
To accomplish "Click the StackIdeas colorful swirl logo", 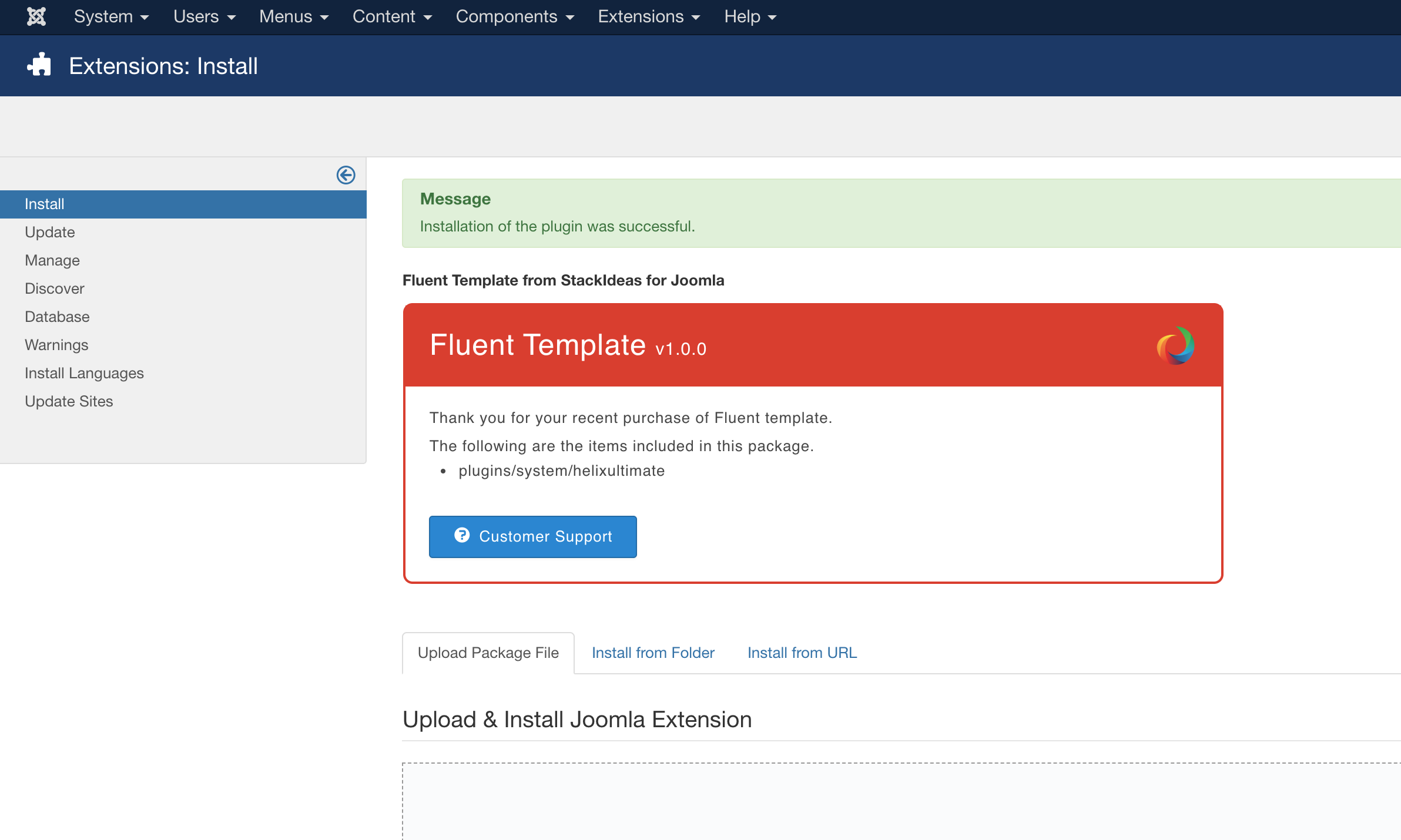I will pyautogui.click(x=1175, y=345).
